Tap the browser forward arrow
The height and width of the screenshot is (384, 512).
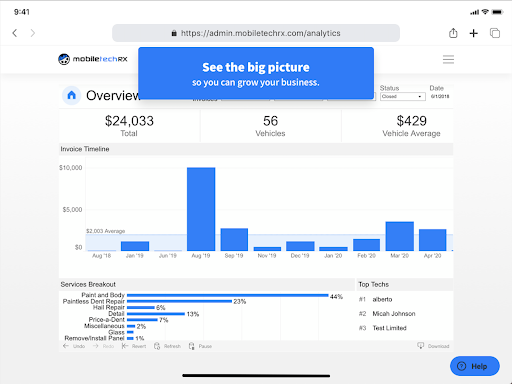[32, 33]
